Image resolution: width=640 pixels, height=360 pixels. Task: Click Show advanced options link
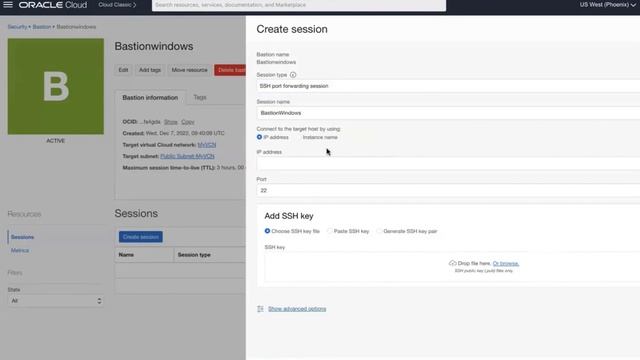tap(297, 309)
